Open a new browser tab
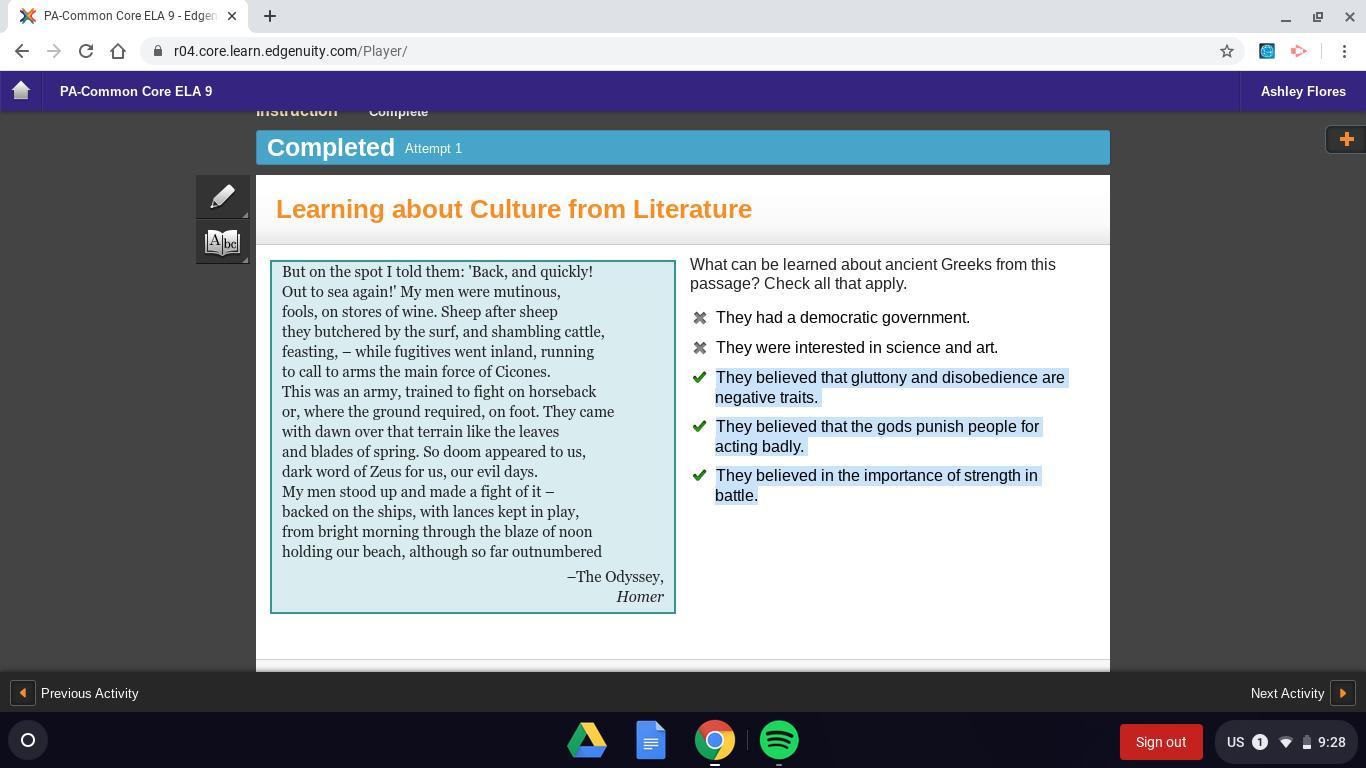This screenshot has width=1366, height=768. 270,16
